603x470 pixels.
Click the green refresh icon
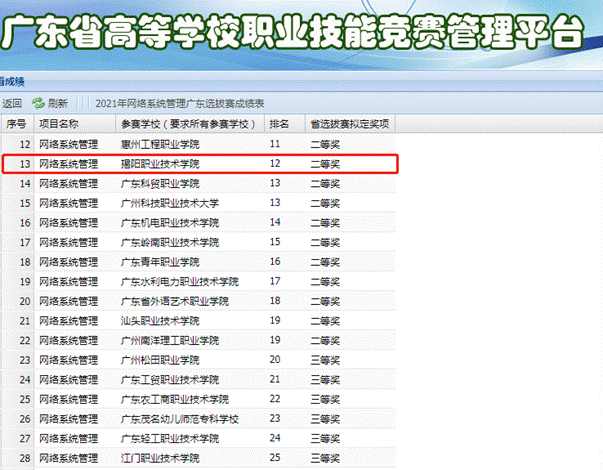(38, 103)
